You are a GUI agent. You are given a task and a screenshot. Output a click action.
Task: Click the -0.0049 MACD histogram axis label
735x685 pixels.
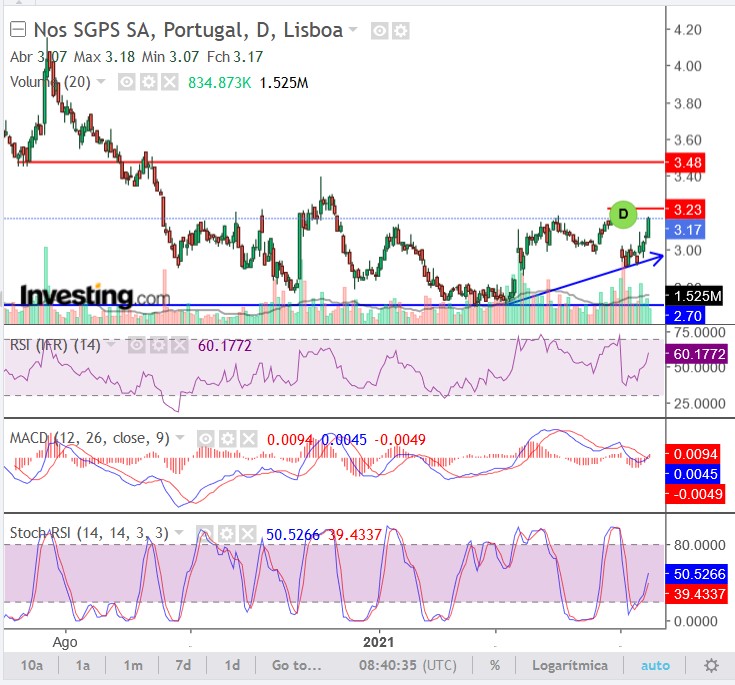click(696, 494)
